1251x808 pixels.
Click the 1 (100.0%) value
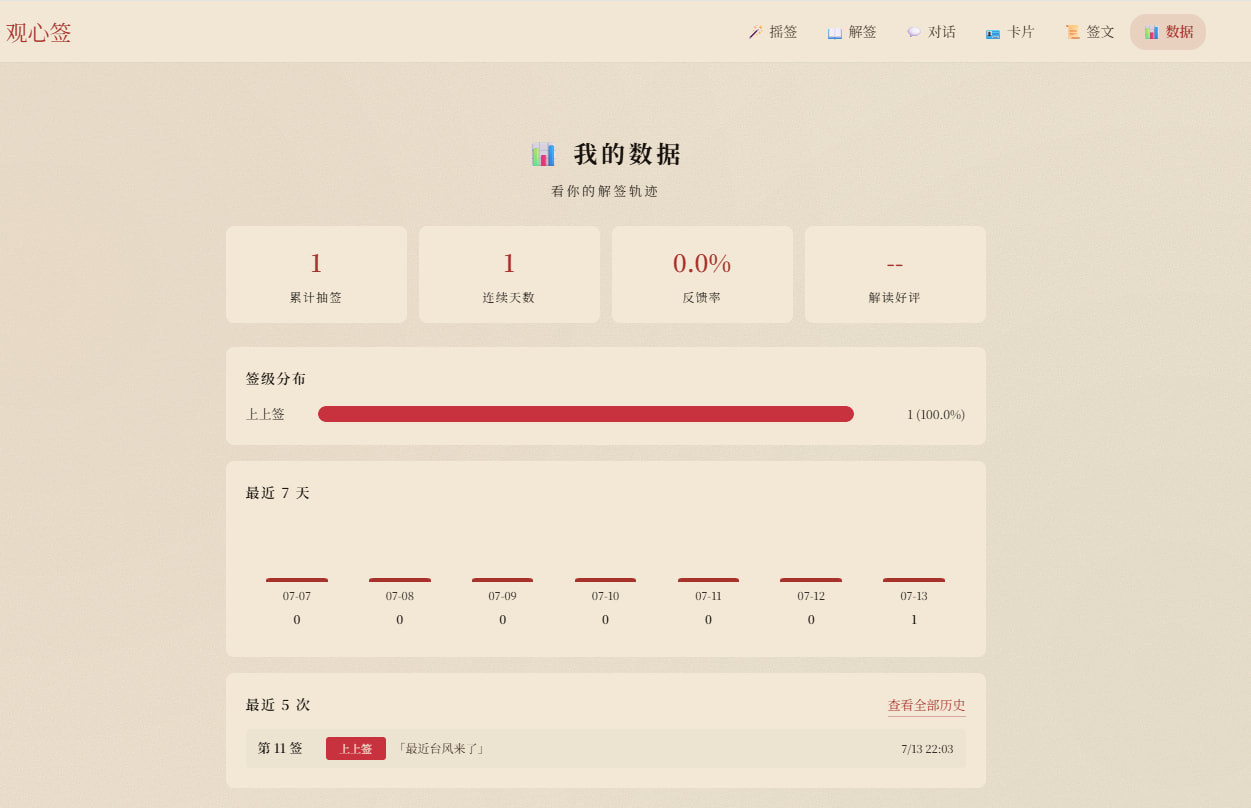pos(936,414)
